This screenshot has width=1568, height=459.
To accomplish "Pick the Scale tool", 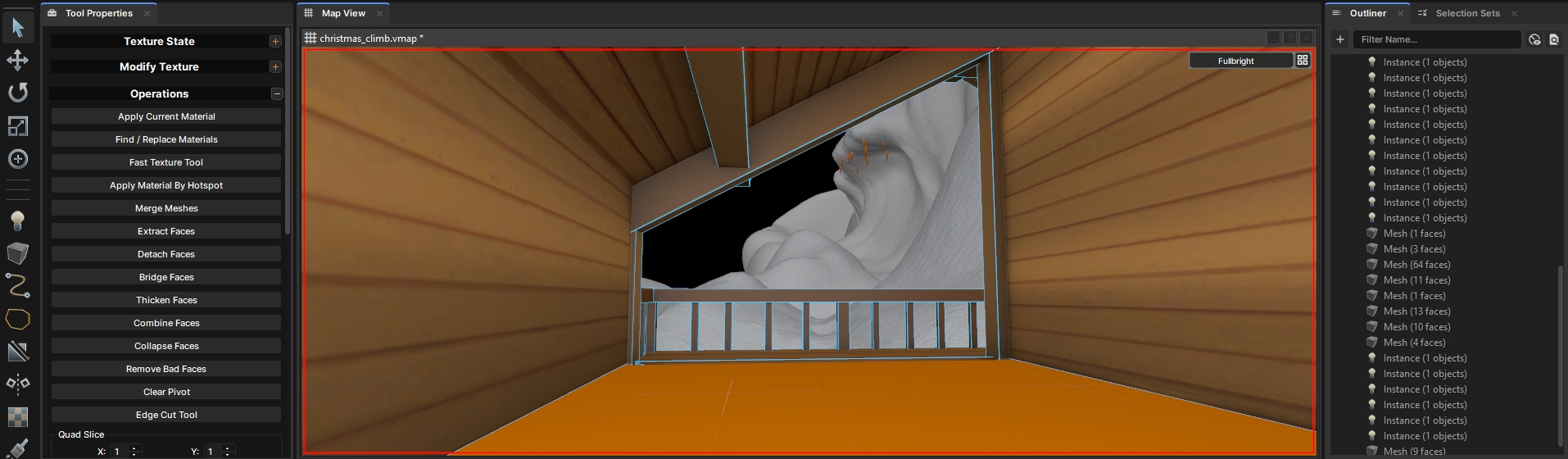I will tap(18, 125).
